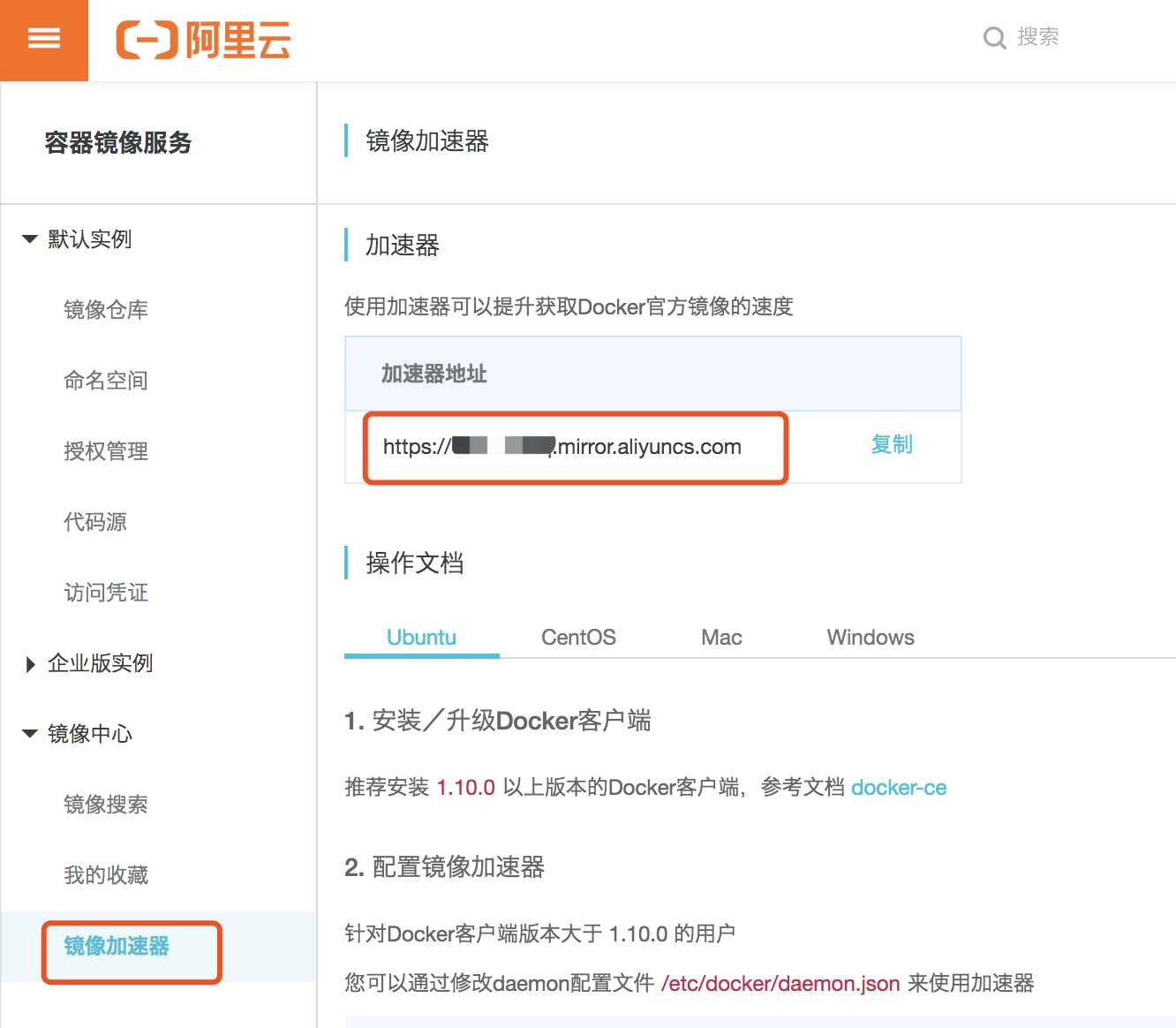Click the 容器镜像服务 sidebar title
The height and width of the screenshot is (1028, 1176).
point(118,143)
